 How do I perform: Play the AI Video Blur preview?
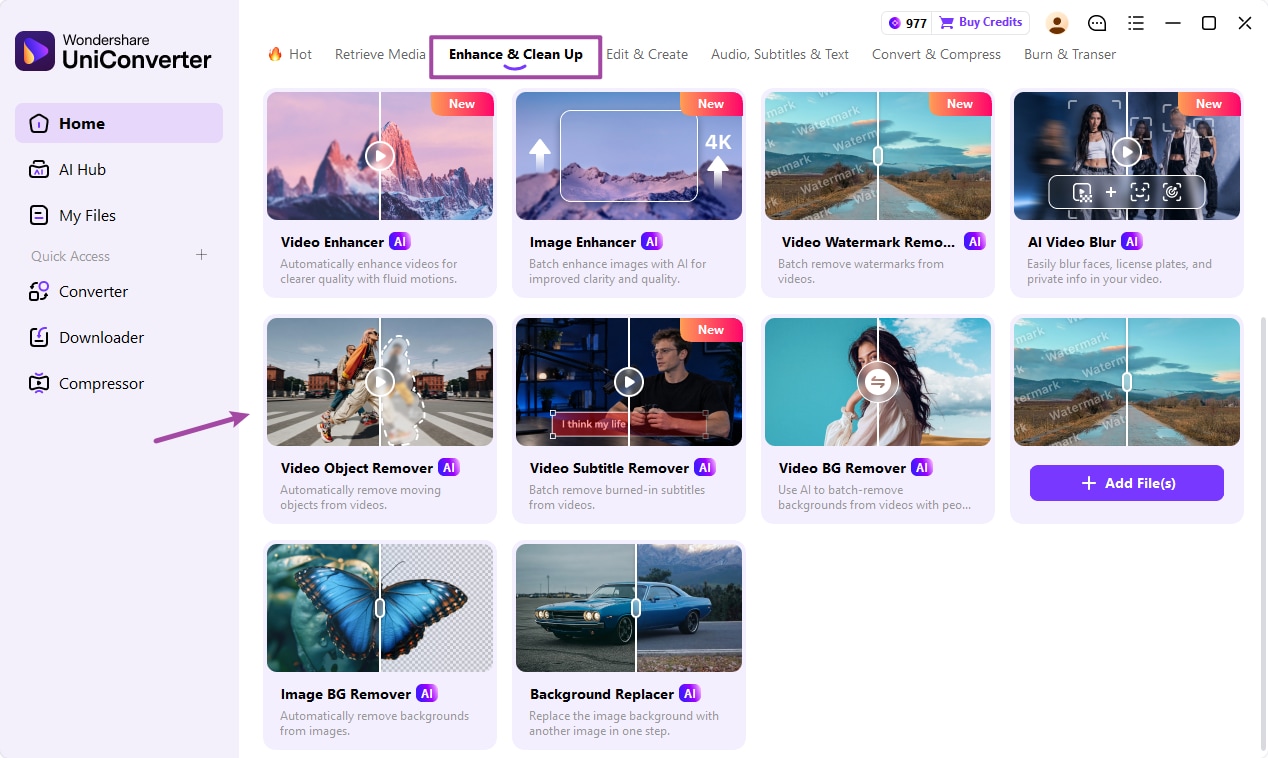point(1127,152)
